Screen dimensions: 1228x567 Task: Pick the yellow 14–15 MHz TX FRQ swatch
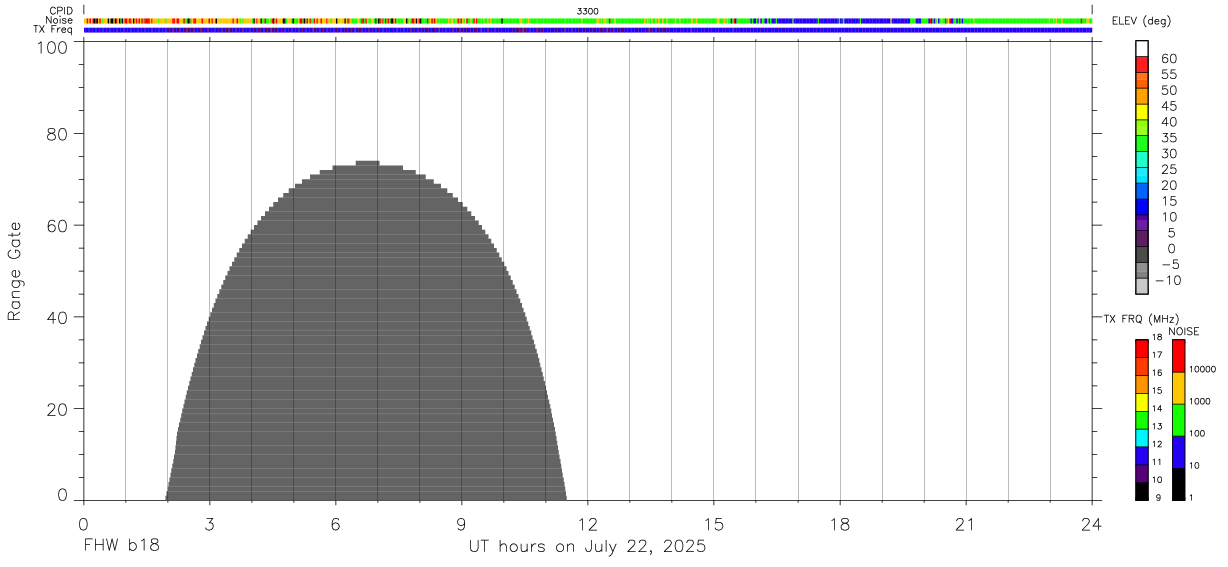tap(1142, 402)
